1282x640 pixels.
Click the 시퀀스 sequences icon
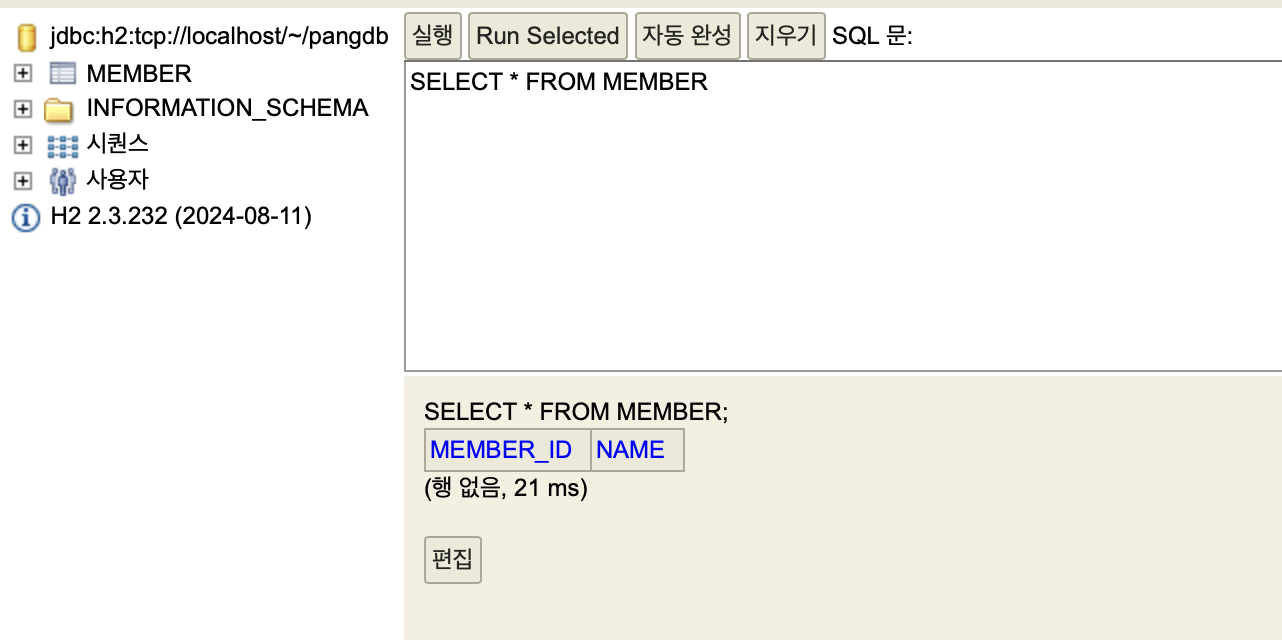tap(62, 145)
